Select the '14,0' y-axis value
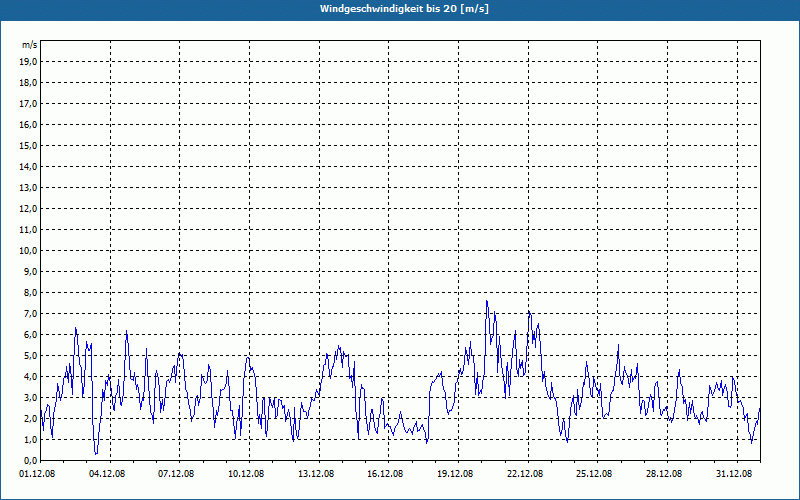This screenshot has width=800, height=500. click(28, 166)
